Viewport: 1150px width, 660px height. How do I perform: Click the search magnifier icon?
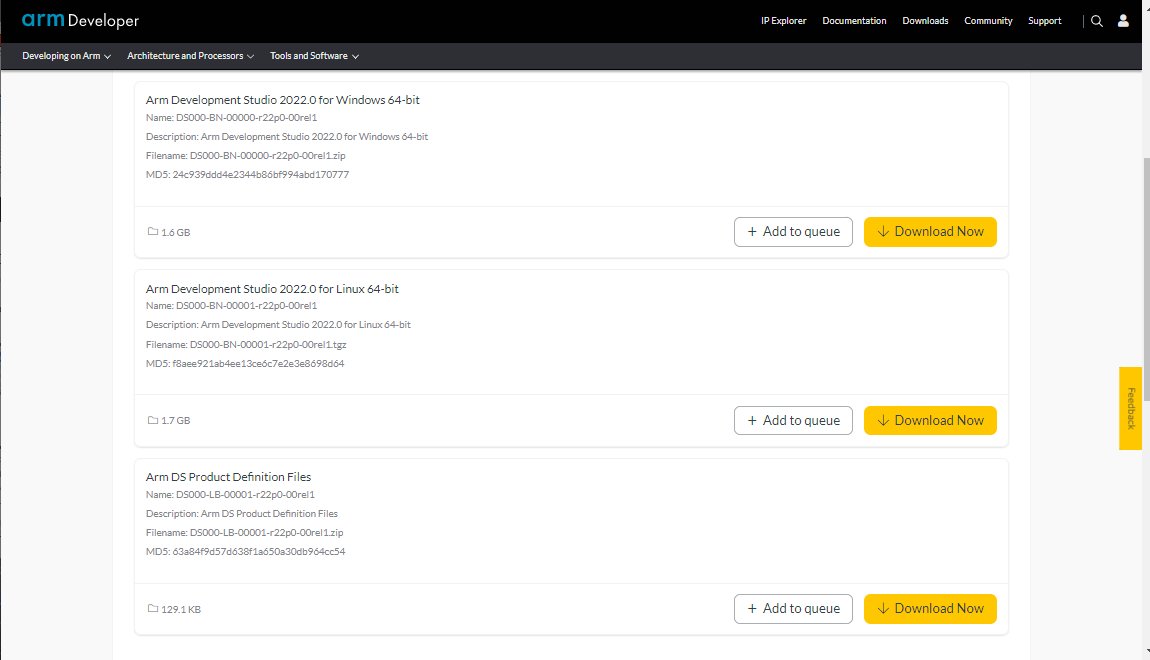click(1096, 21)
